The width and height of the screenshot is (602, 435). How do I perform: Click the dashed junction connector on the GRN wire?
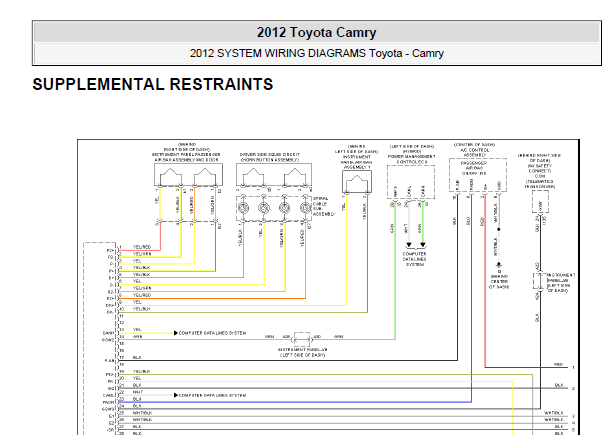pyautogui.click(x=302, y=339)
